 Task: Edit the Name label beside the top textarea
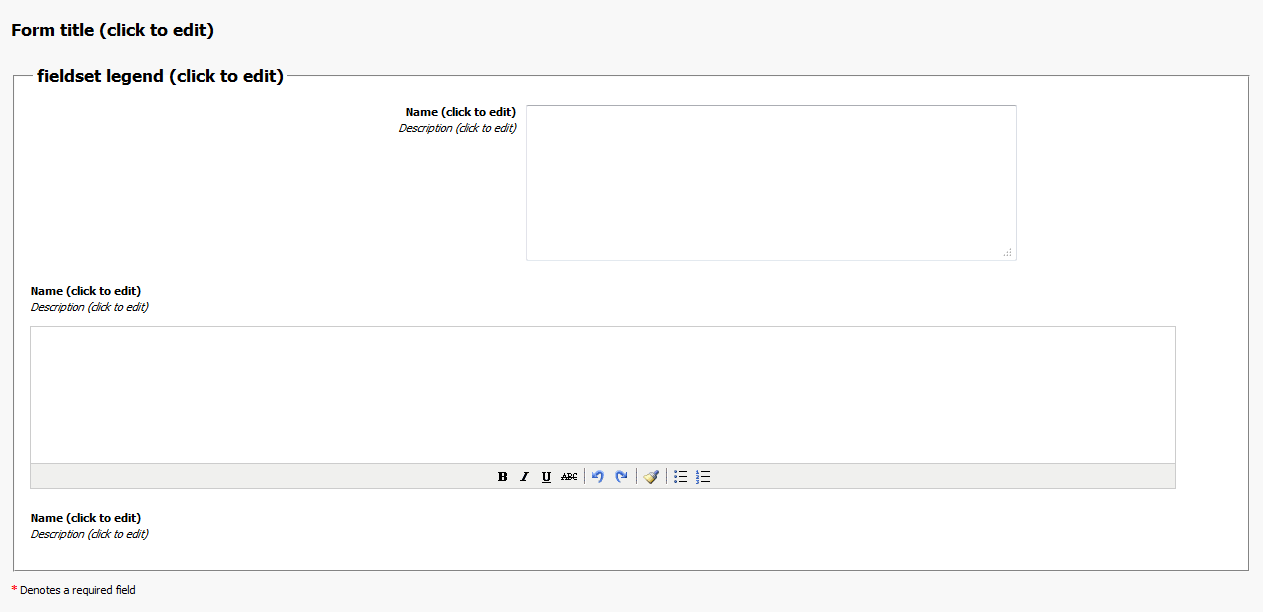pos(461,112)
